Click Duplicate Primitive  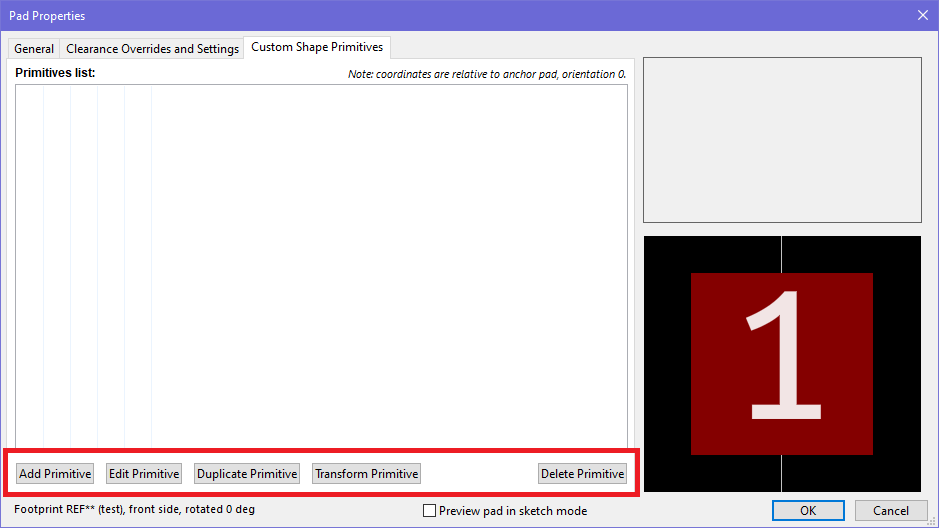(247, 474)
